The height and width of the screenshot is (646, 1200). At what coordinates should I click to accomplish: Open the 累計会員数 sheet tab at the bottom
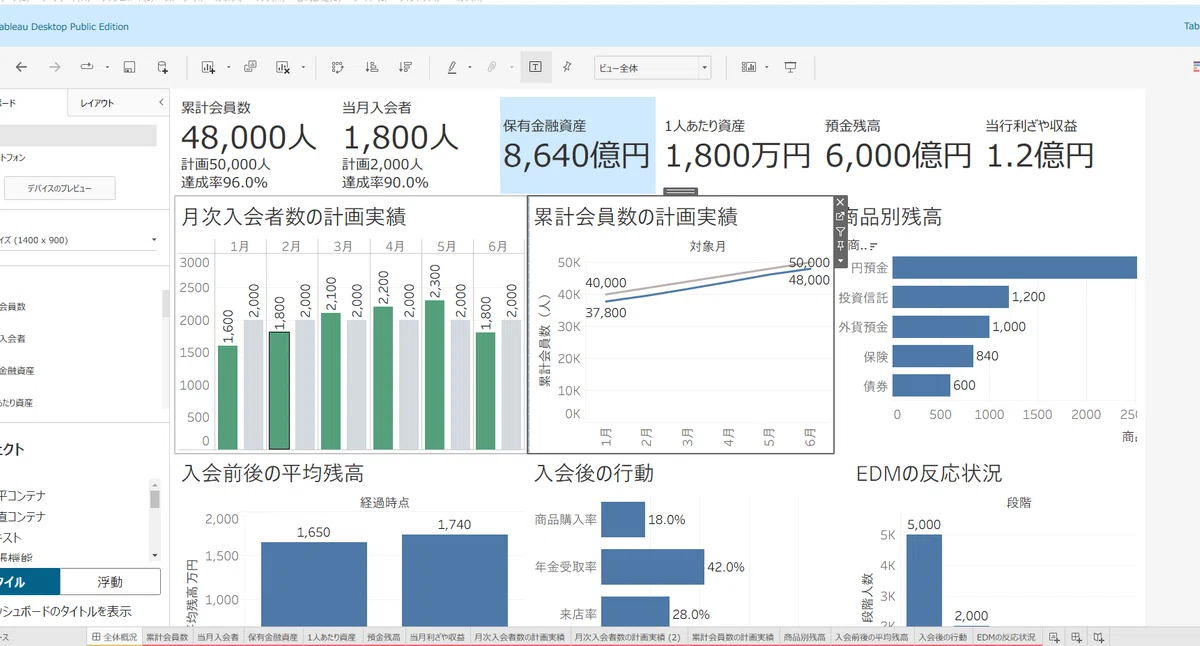(167, 637)
